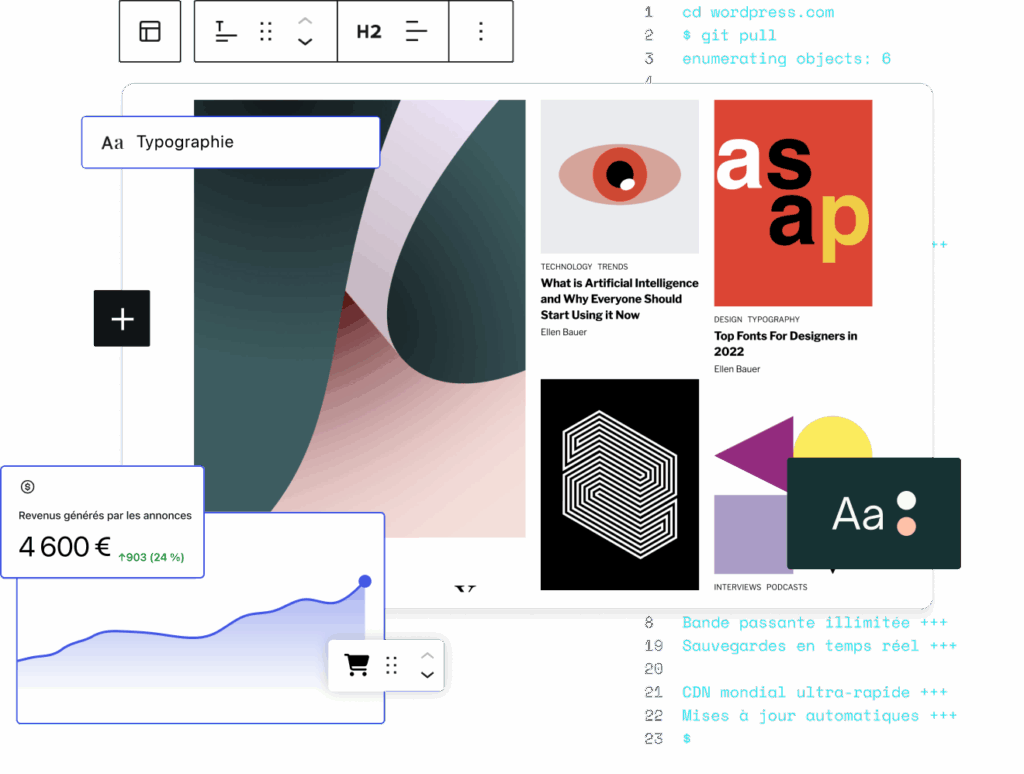
Task: Click the white color dot in style card
Action: coord(906,500)
